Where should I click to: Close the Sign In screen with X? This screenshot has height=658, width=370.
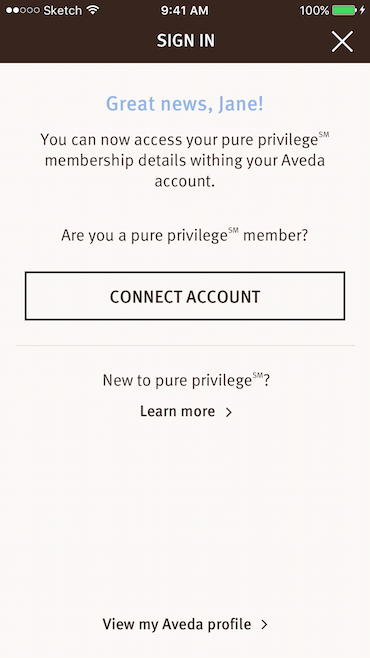(x=342, y=41)
